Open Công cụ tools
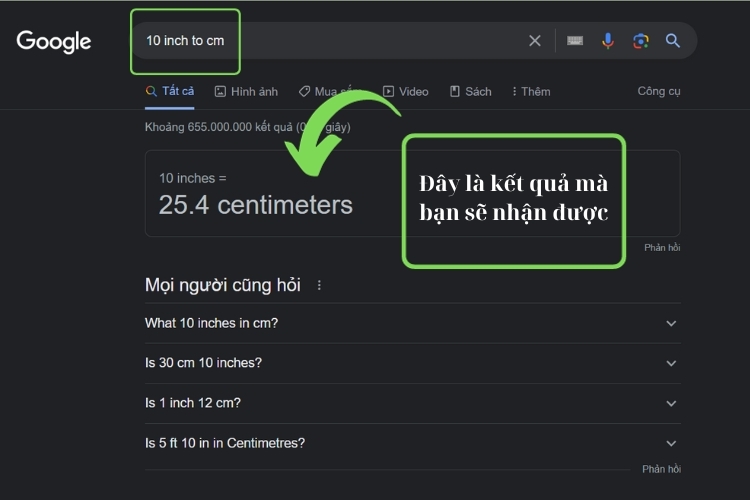The width and height of the screenshot is (750, 500). 659,91
